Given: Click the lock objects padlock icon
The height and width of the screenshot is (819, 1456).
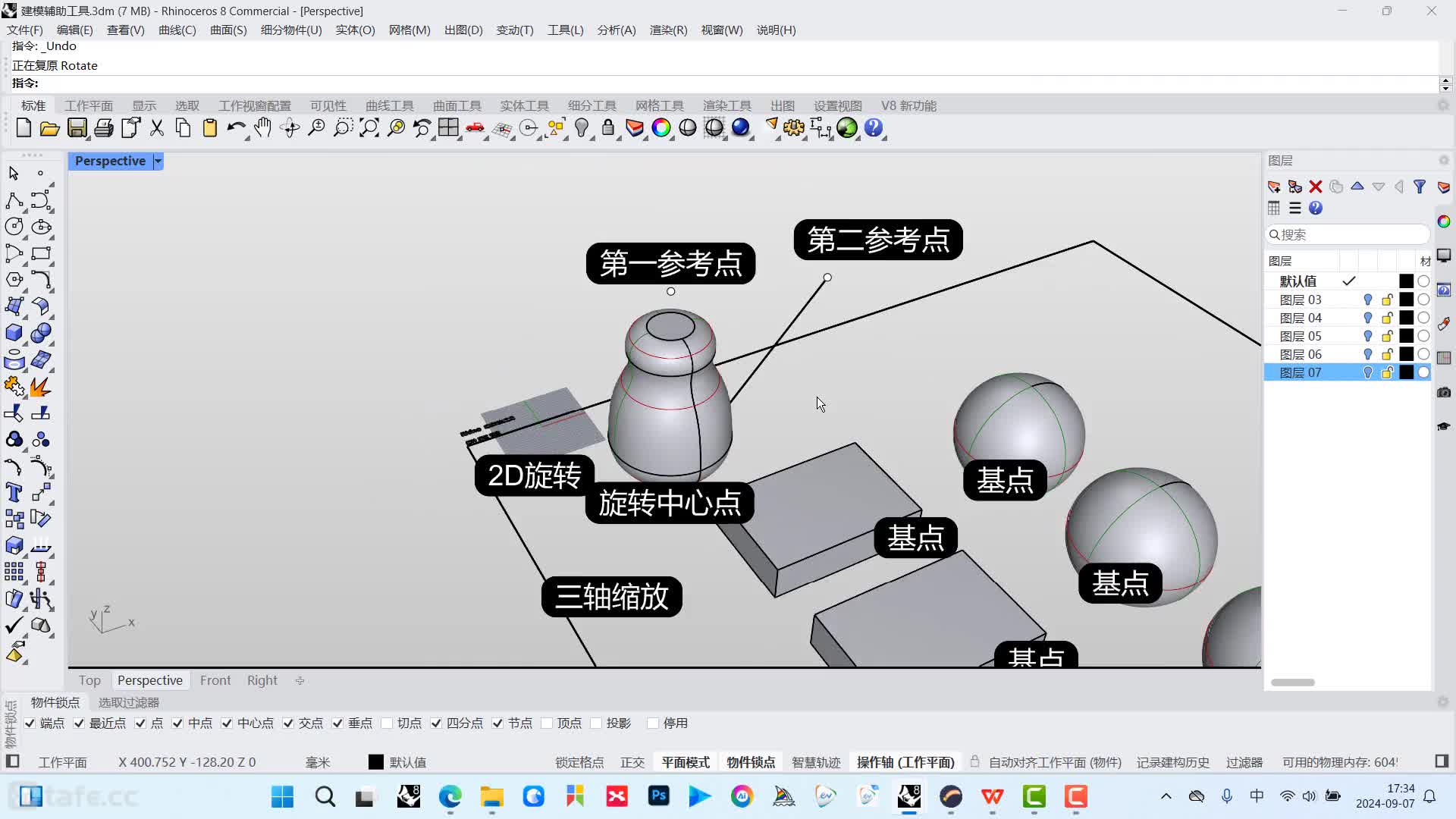Looking at the screenshot, I should click(608, 128).
